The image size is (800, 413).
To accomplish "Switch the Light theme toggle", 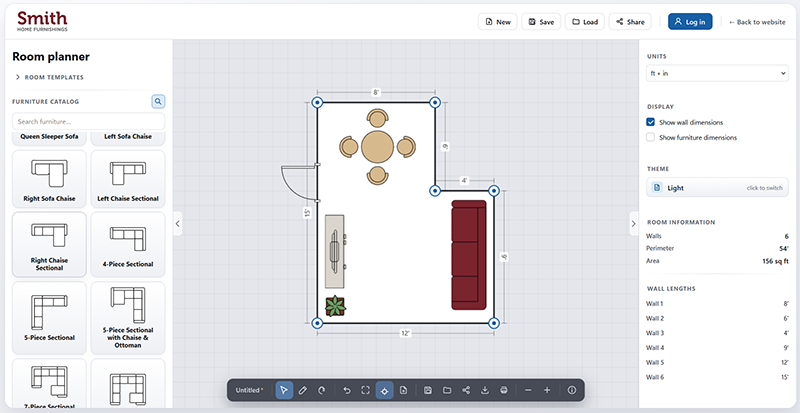I will tap(717, 187).
